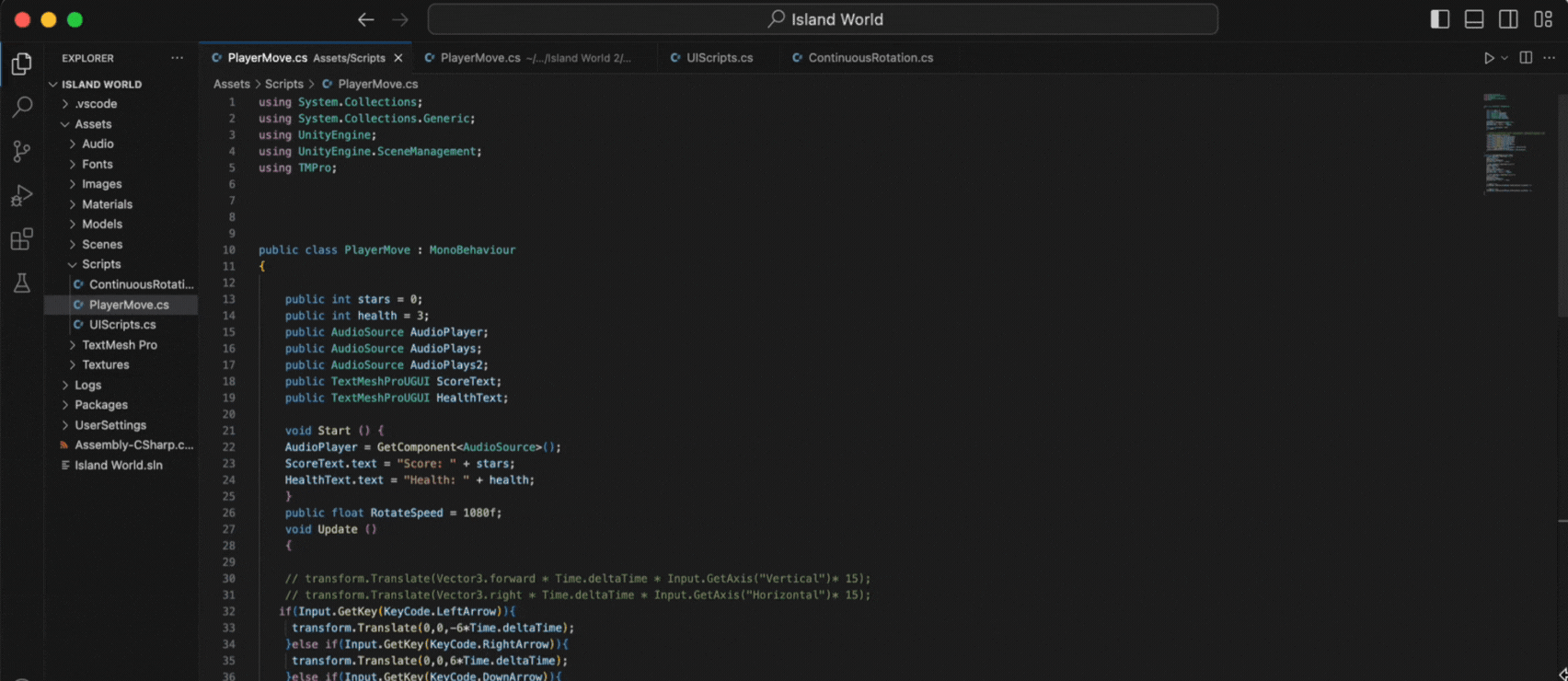This screenshot has height=681, width=1568.
Task: Click line number 10 in the gutter
Action: click(x=228, y=249)
